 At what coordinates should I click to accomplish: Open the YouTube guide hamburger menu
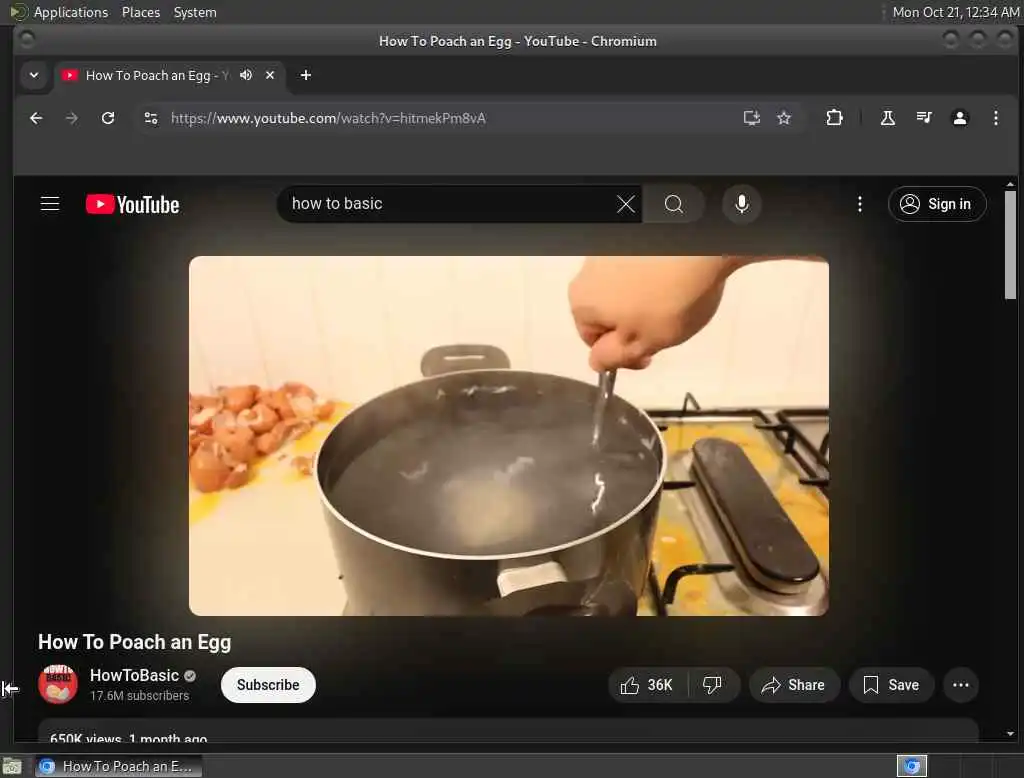(50, 204)
